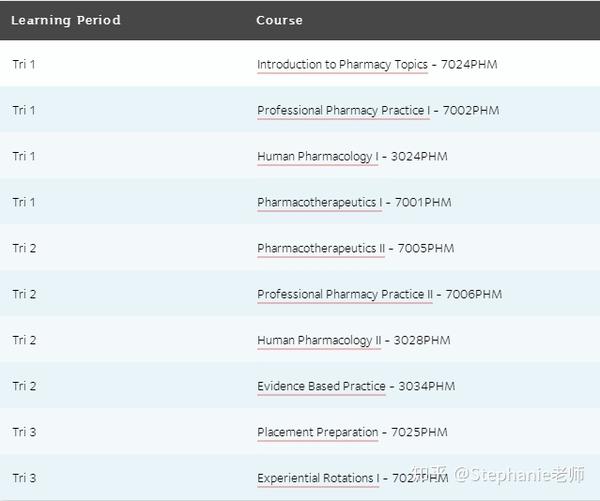Image resolution: width=600 pixels, height=501 pixels.
Task: Click the Course column header
Action: [x=279, y=20]
